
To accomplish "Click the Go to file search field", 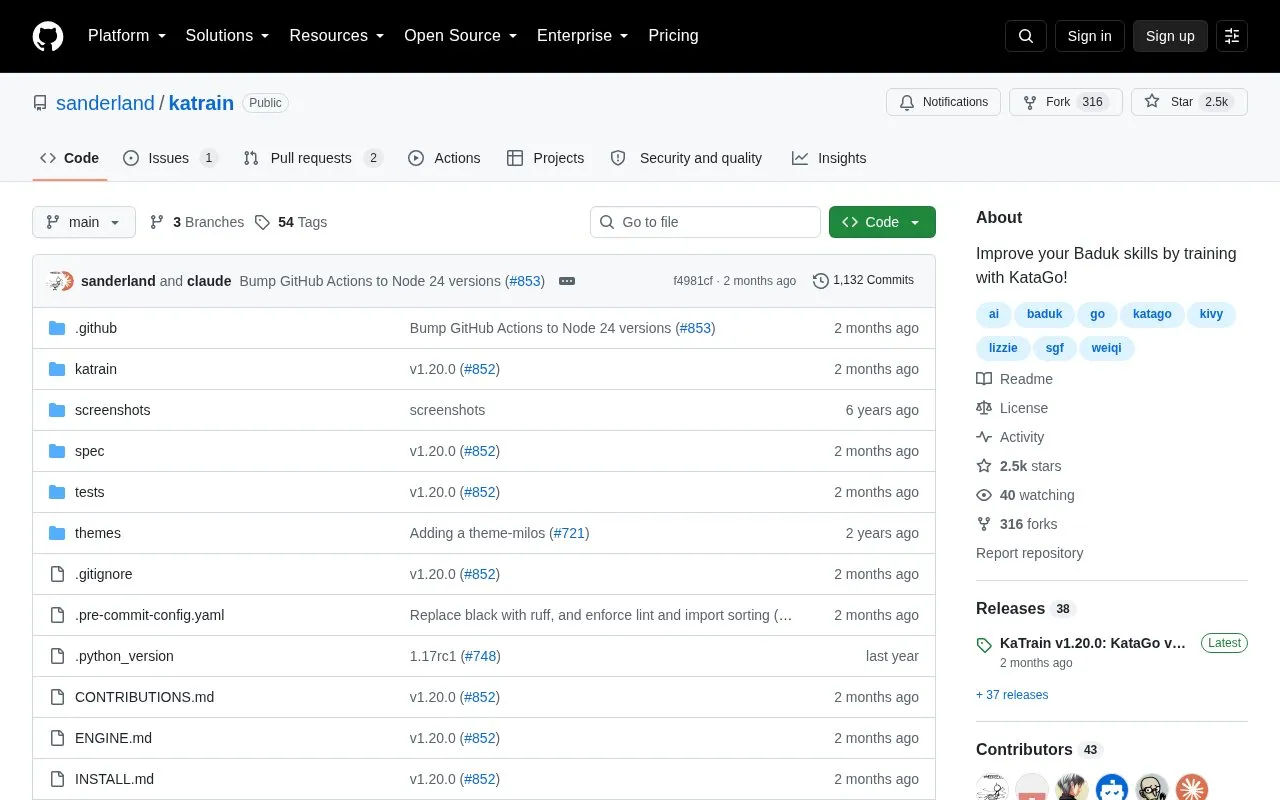I will (x=705, y=222).
